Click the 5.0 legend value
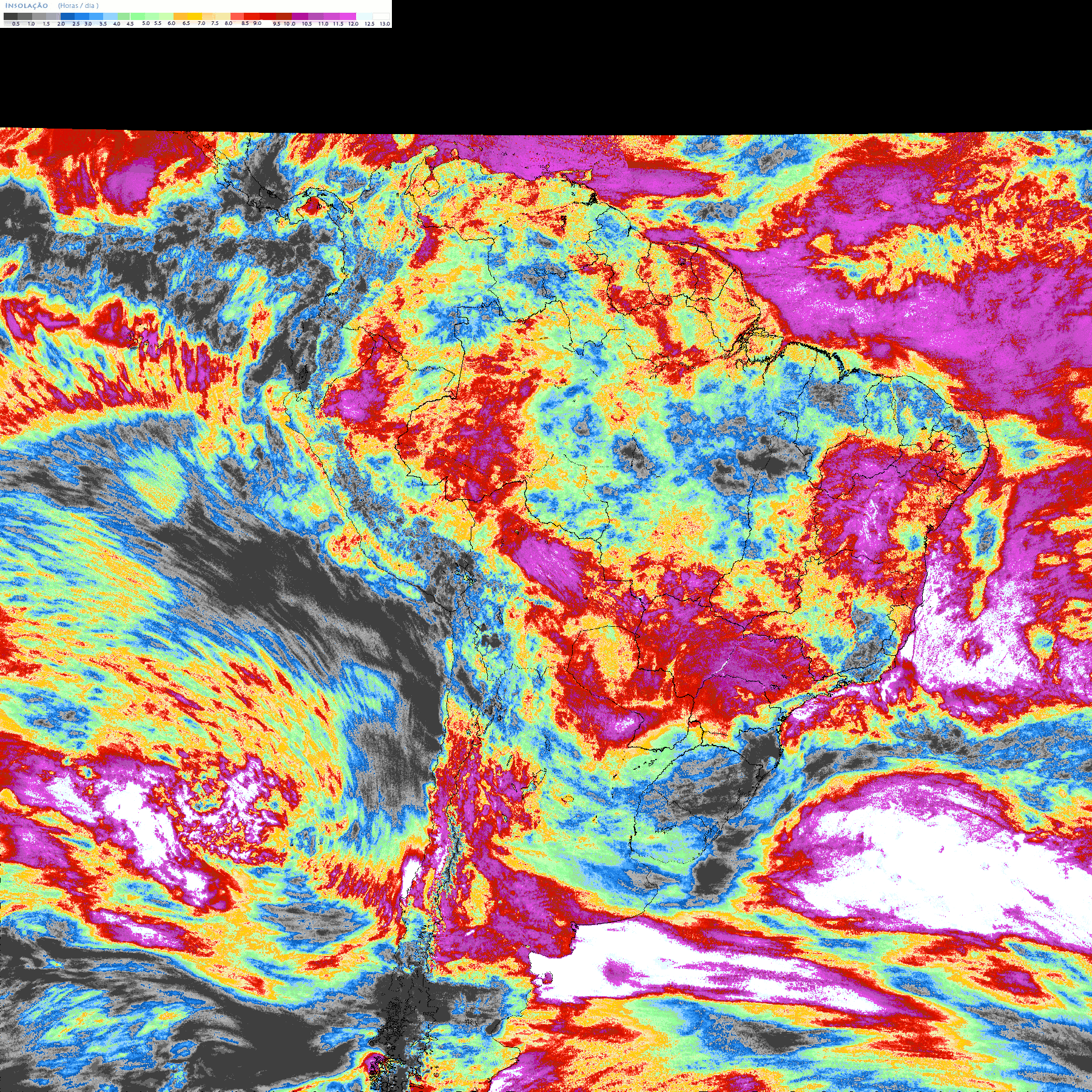The width and height of the screenshot is (1092, 1092). coord(146,23)
